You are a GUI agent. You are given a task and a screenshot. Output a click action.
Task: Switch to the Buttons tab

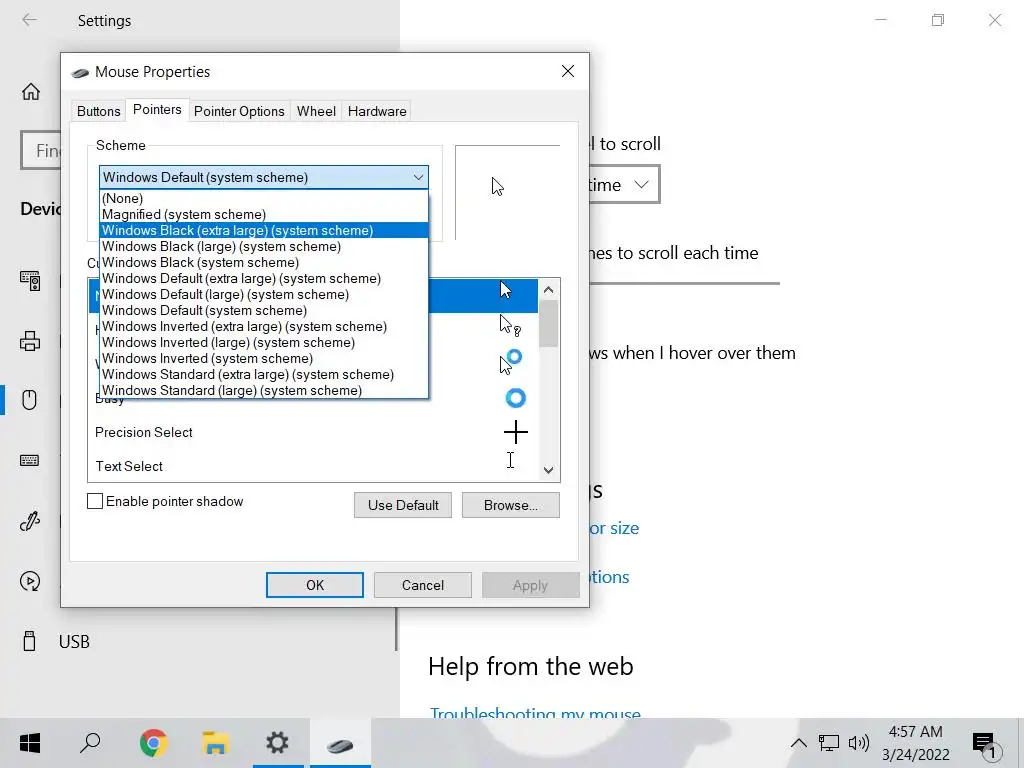tap(99, 111)
